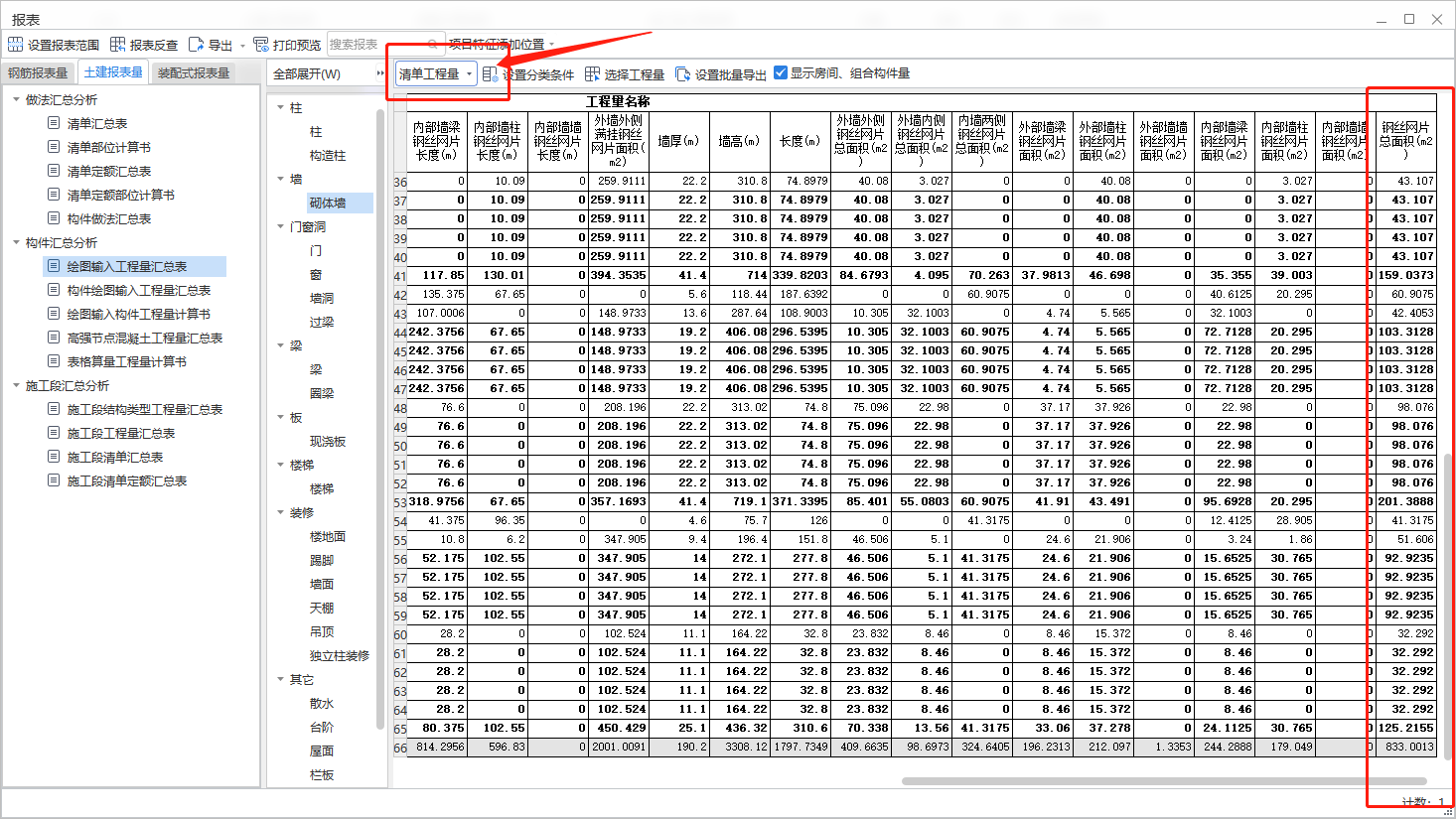Click the 打印预览 button label

point(297,46)
